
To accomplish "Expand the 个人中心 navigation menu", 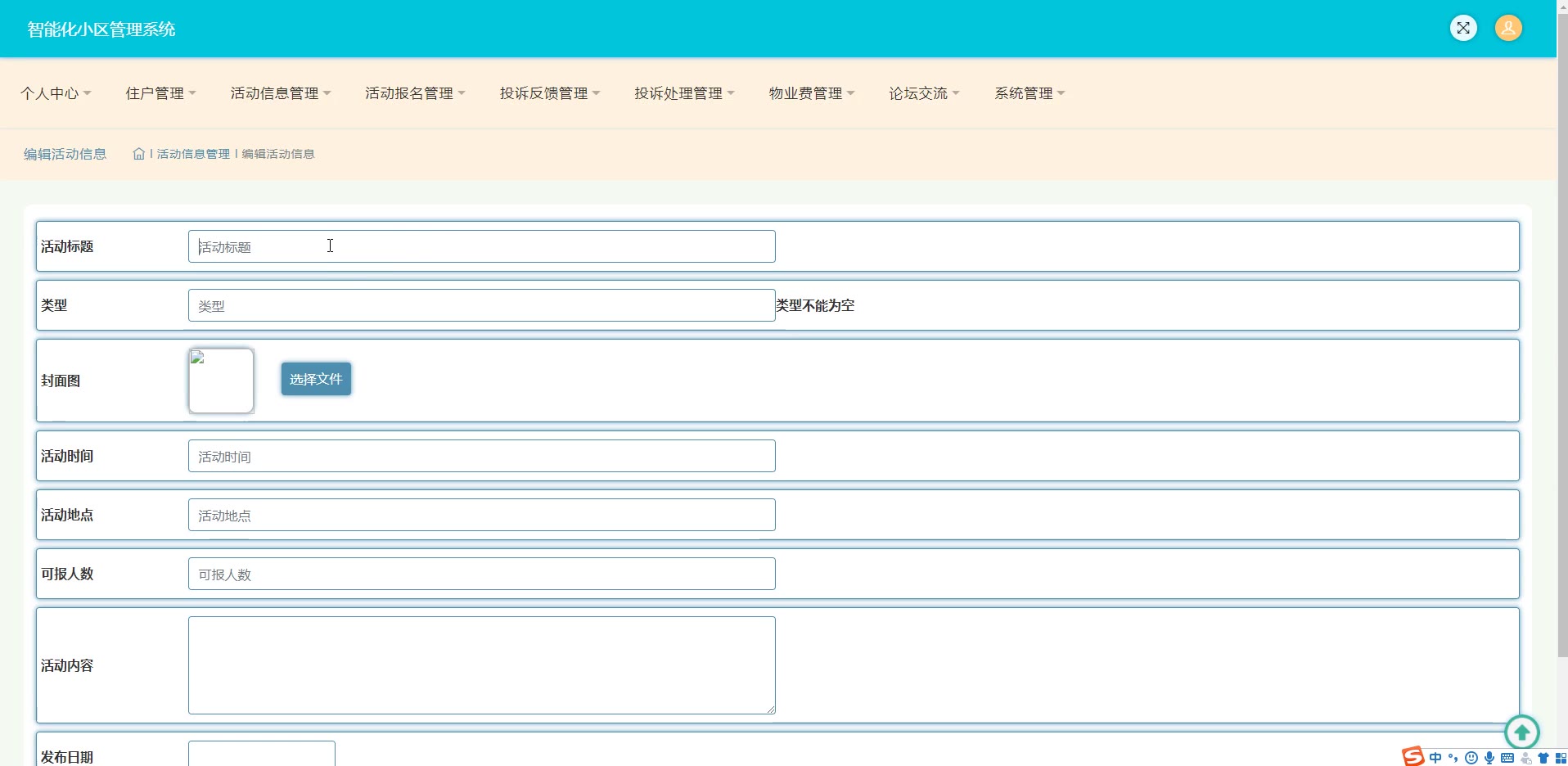I will (56, 93).
